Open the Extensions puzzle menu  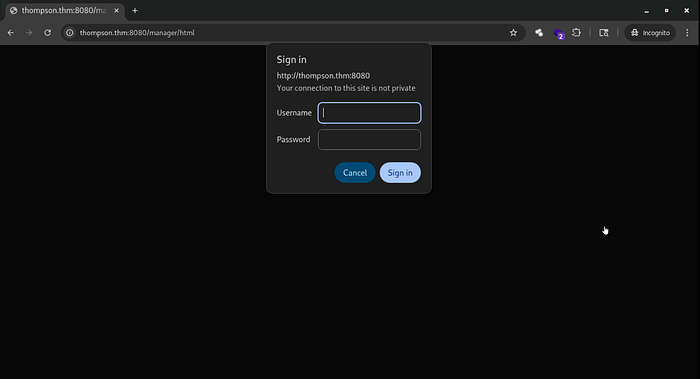576,33
